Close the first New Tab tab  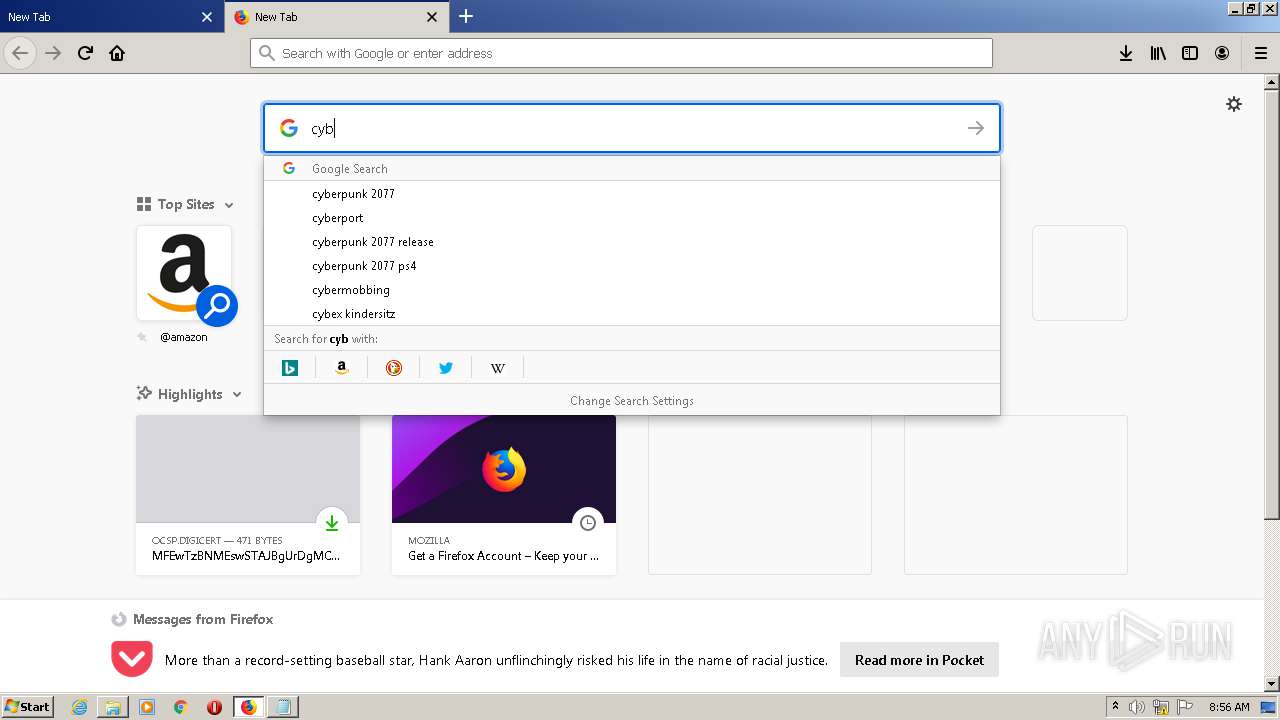click(x=206, y=17)
